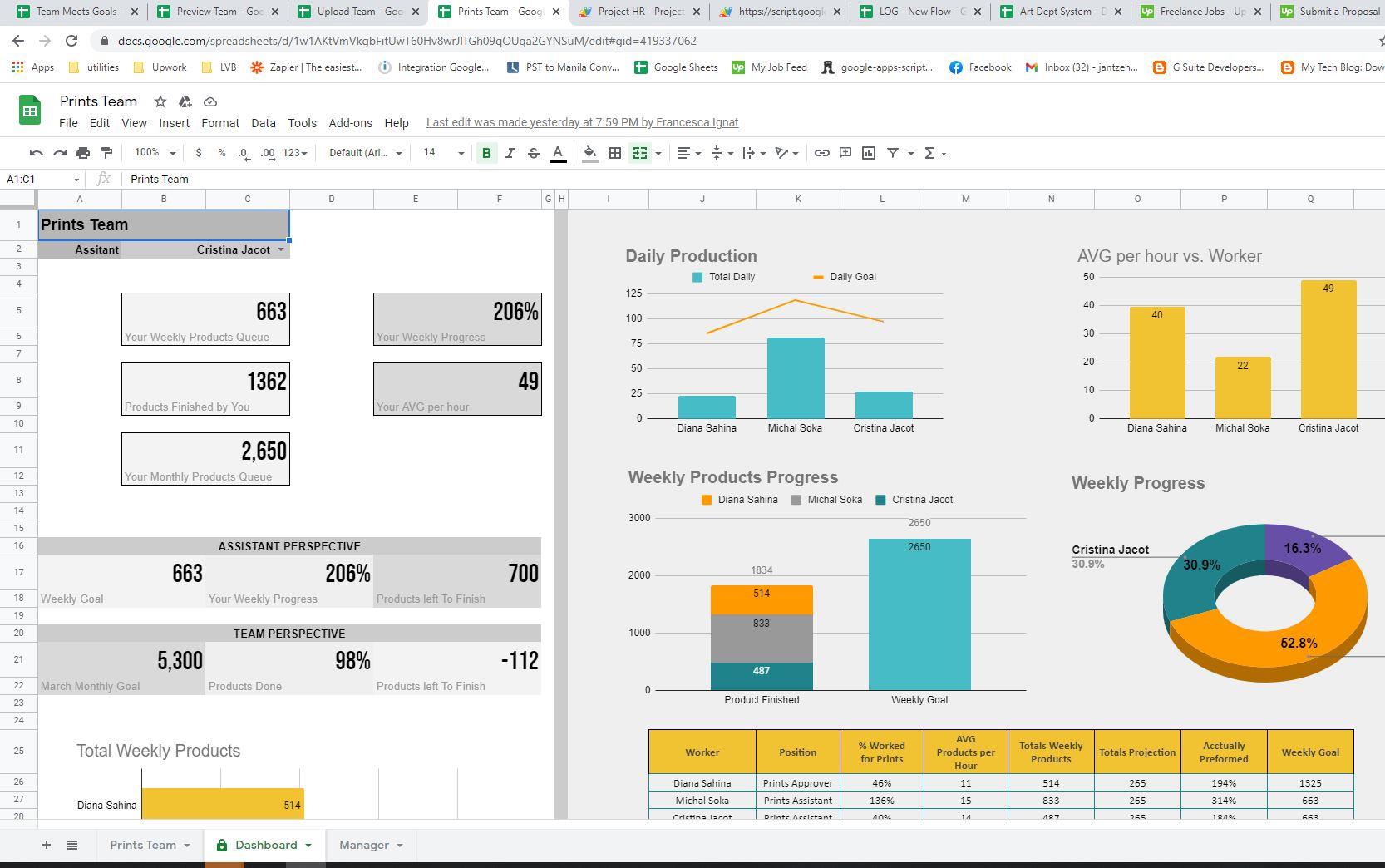This screenshot has height=868, width=1385.
Task: Open the zoom level dropdown
Action: (155, 153)
